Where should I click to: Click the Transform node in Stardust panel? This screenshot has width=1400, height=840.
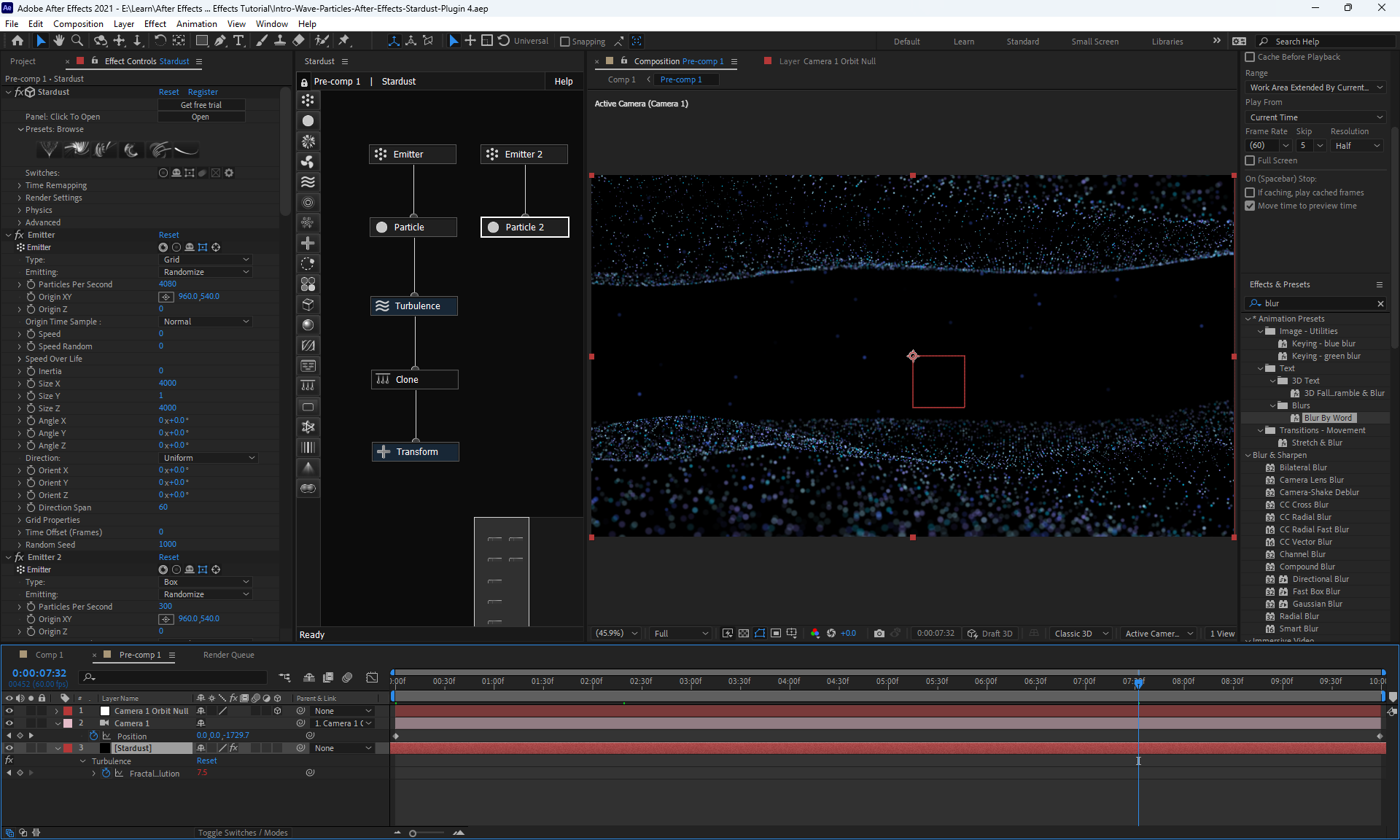pos(416,452)
